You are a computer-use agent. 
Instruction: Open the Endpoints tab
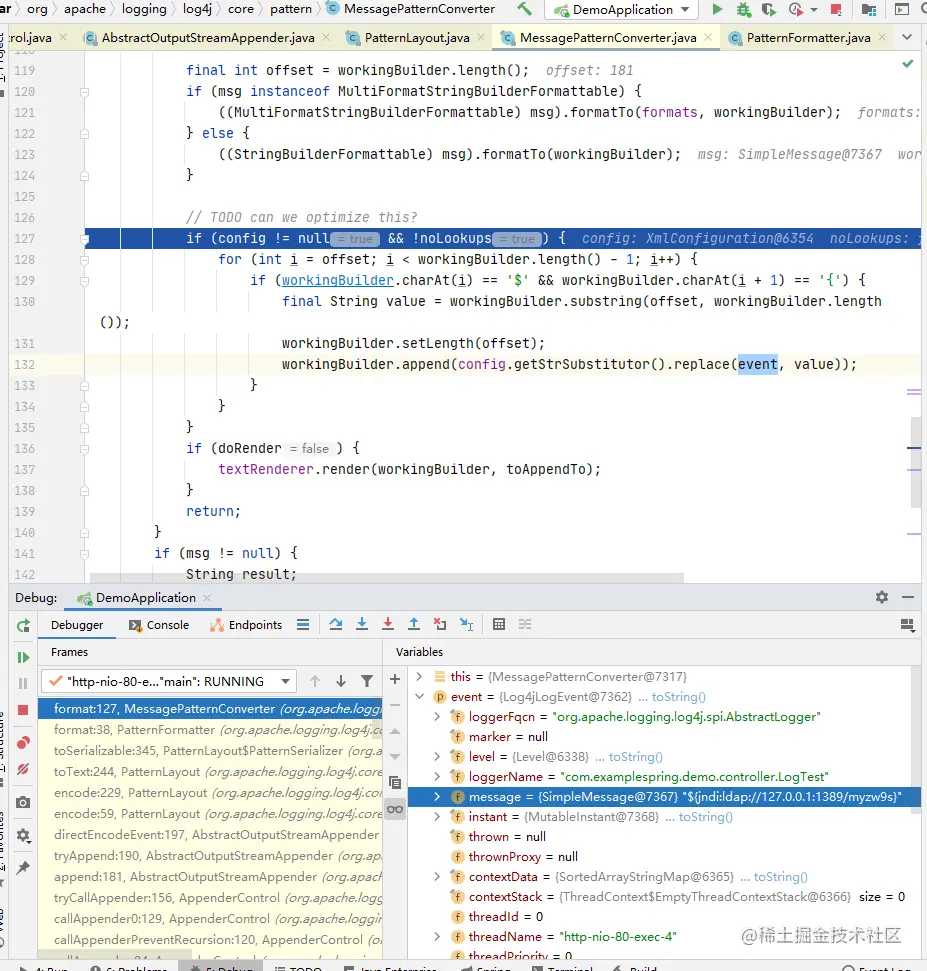click(246, 625)
